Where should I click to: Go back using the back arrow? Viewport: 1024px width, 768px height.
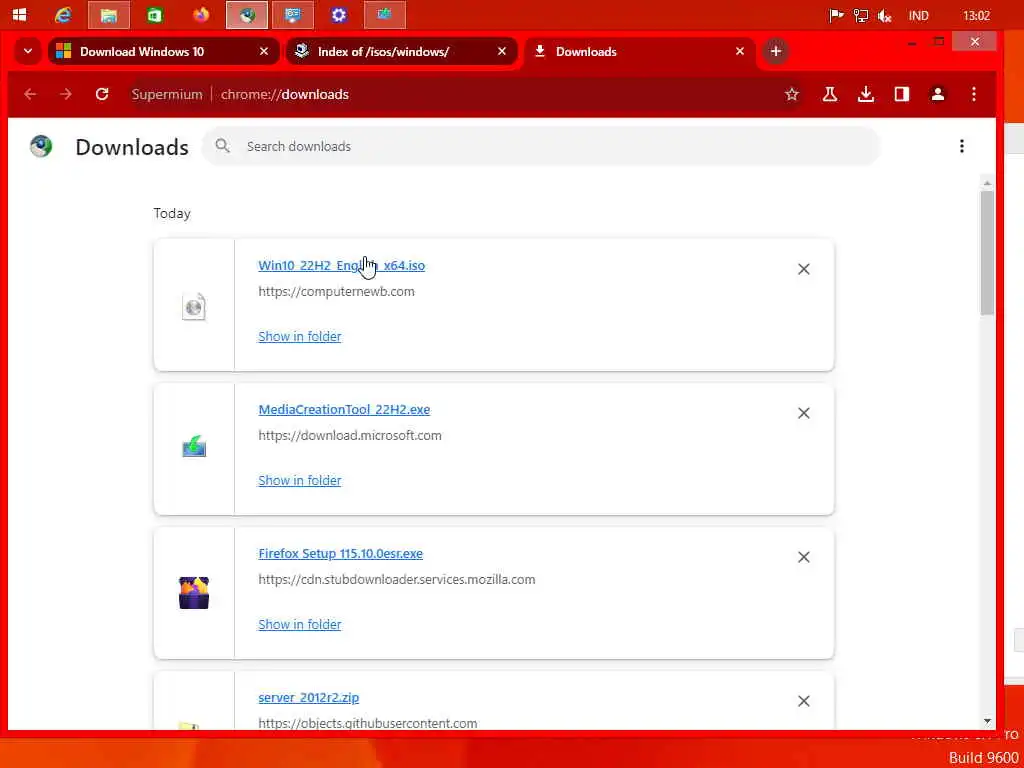tap(30, 94)
